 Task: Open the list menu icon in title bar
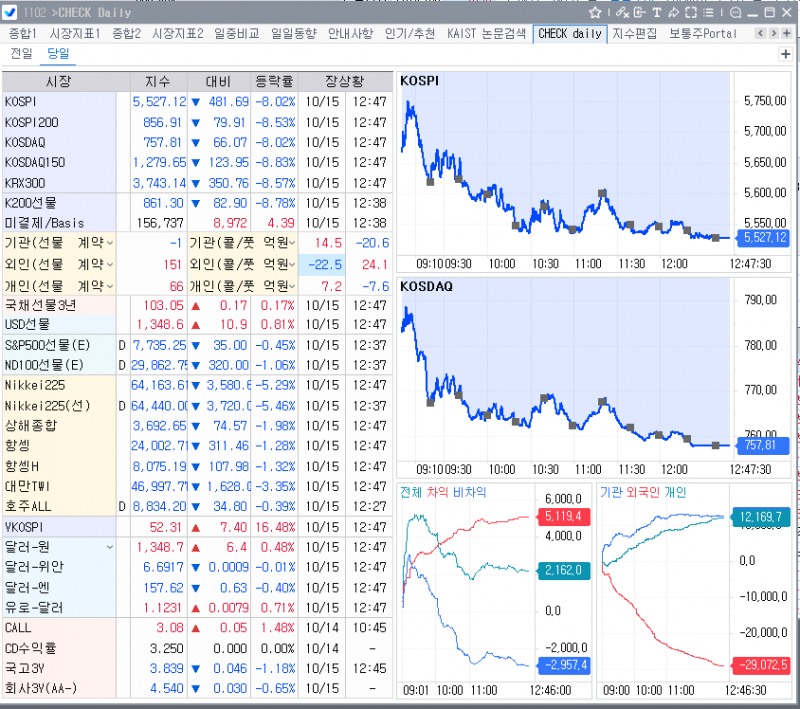click(708, 13)
